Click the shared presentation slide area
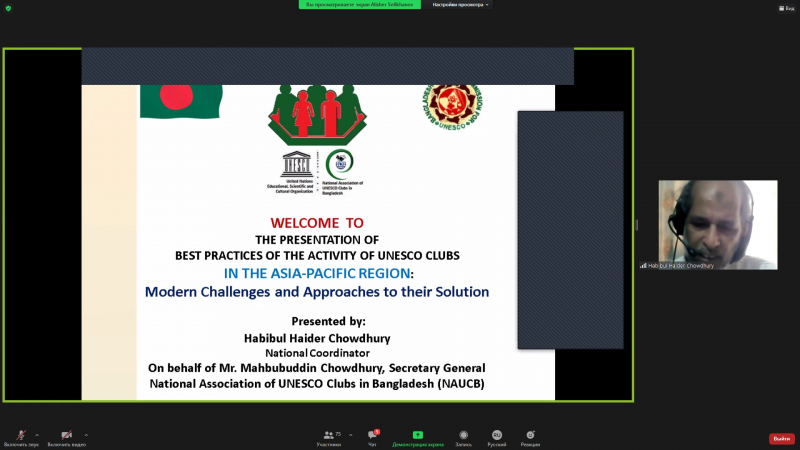 318,250
